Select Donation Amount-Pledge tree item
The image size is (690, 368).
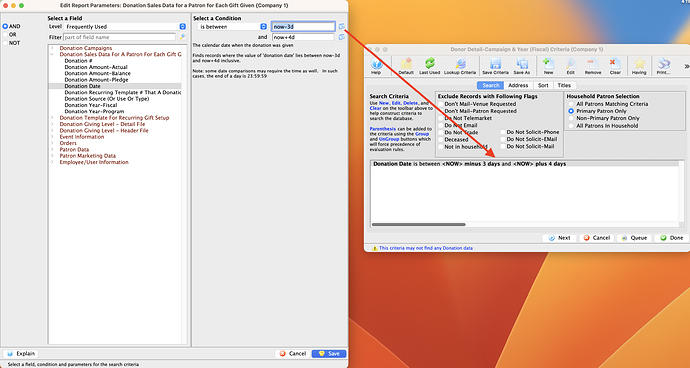(x=96, y=80)
